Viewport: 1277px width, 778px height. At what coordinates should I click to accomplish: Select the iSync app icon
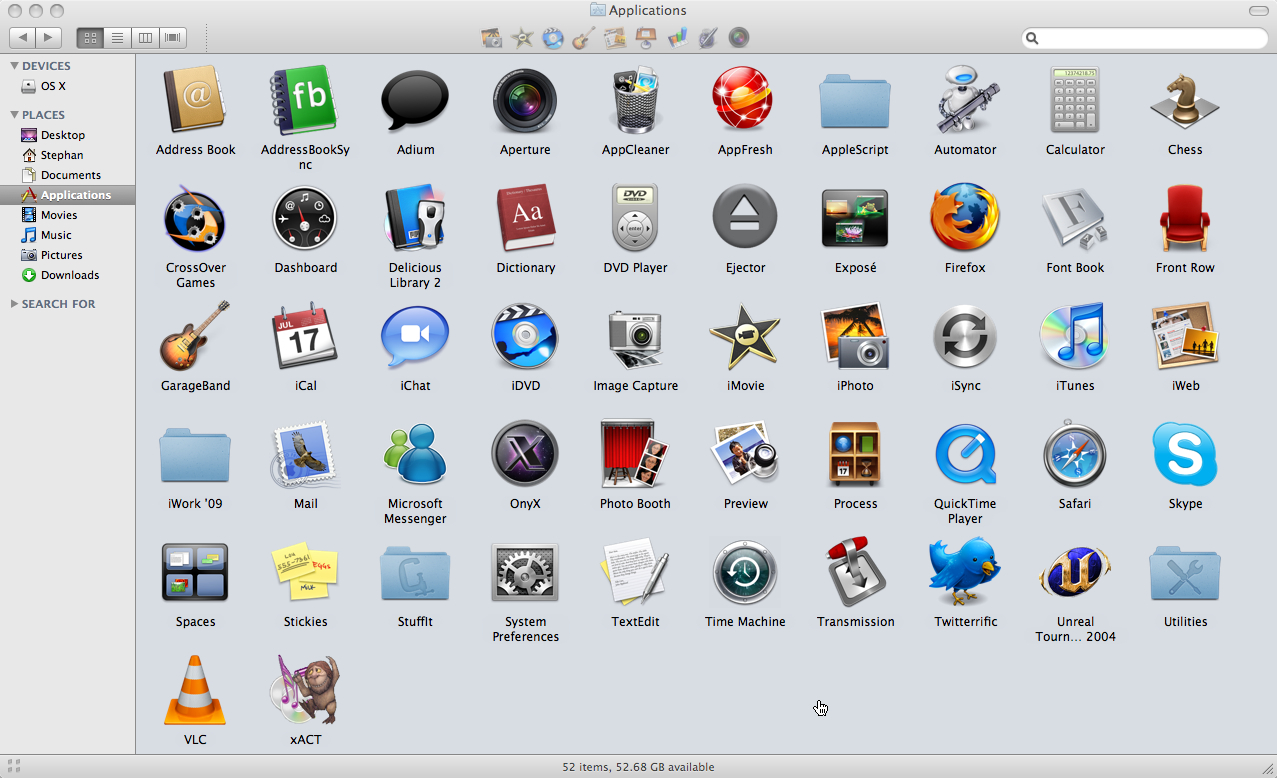[965, 336]
